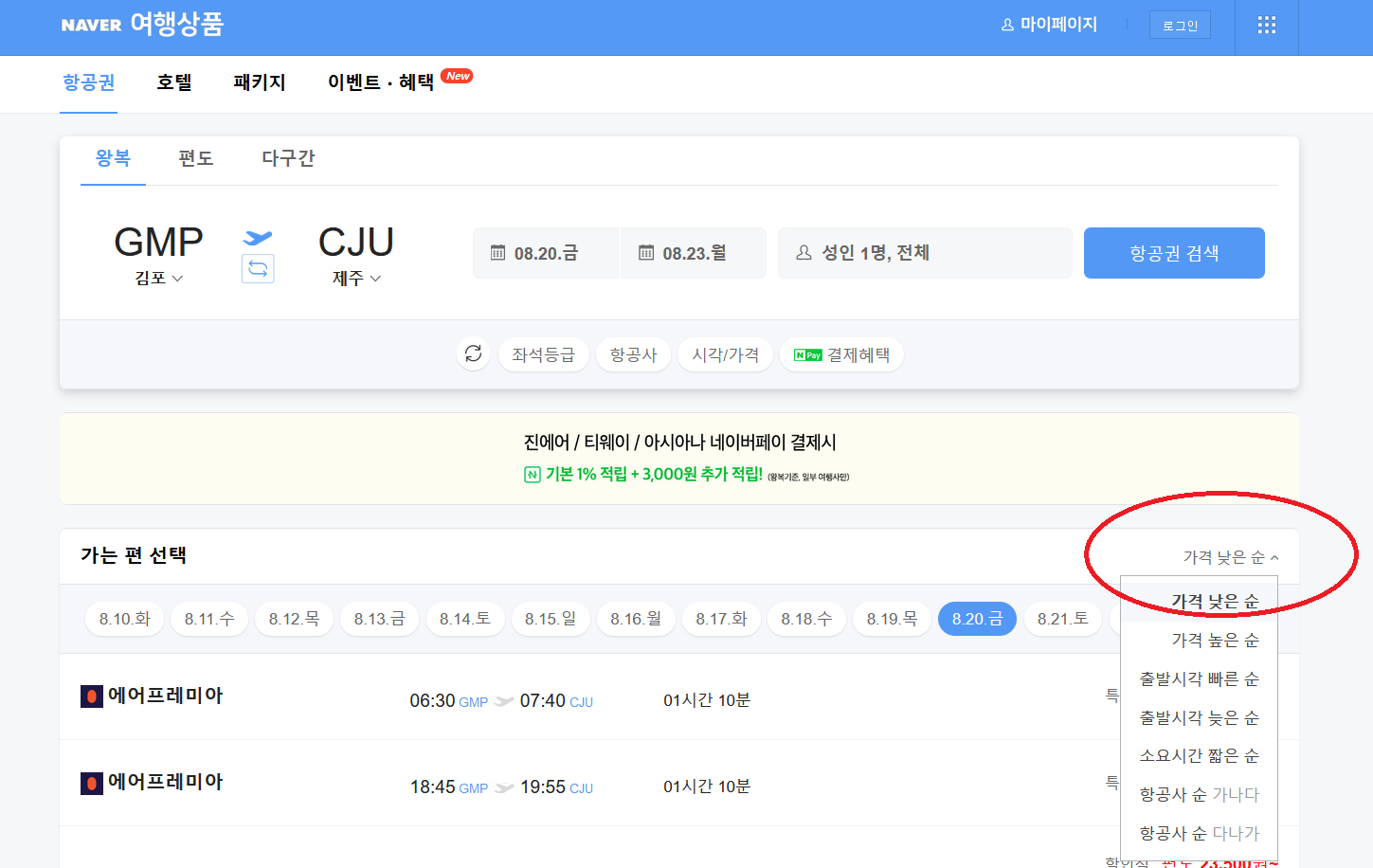This screenshot has height=868, width=1373.
Task: Pick the departure date 08.20.금
Action: 545,253
